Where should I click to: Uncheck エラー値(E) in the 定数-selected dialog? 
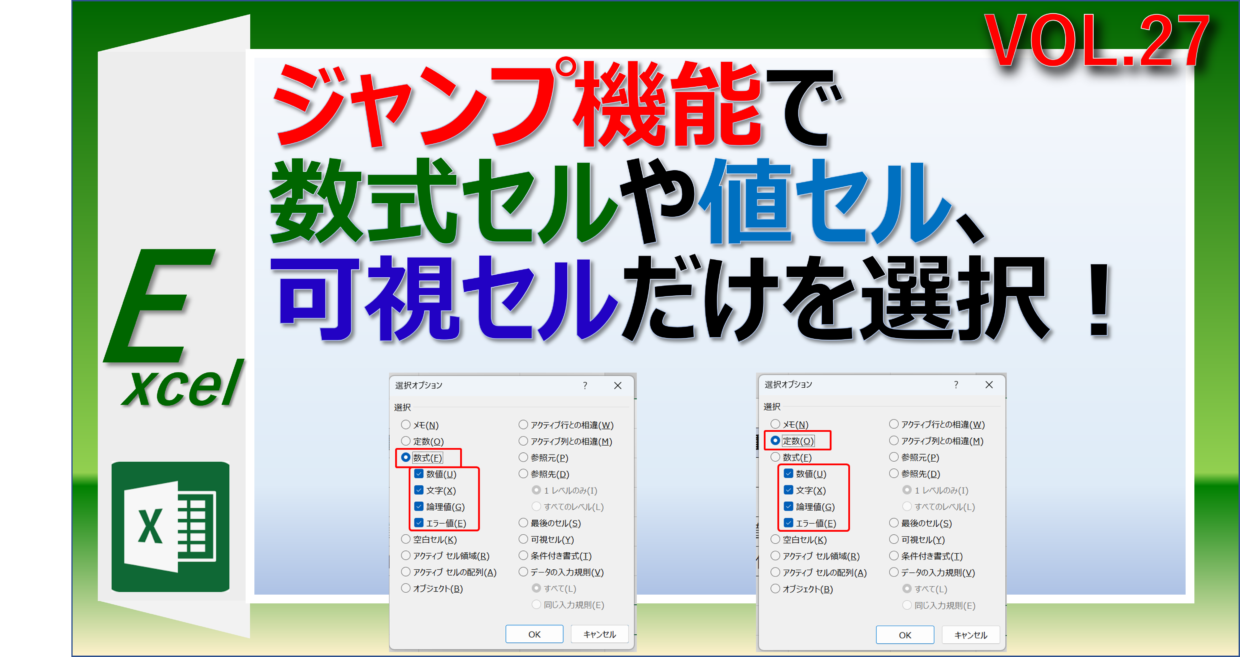tap(788, 523)
